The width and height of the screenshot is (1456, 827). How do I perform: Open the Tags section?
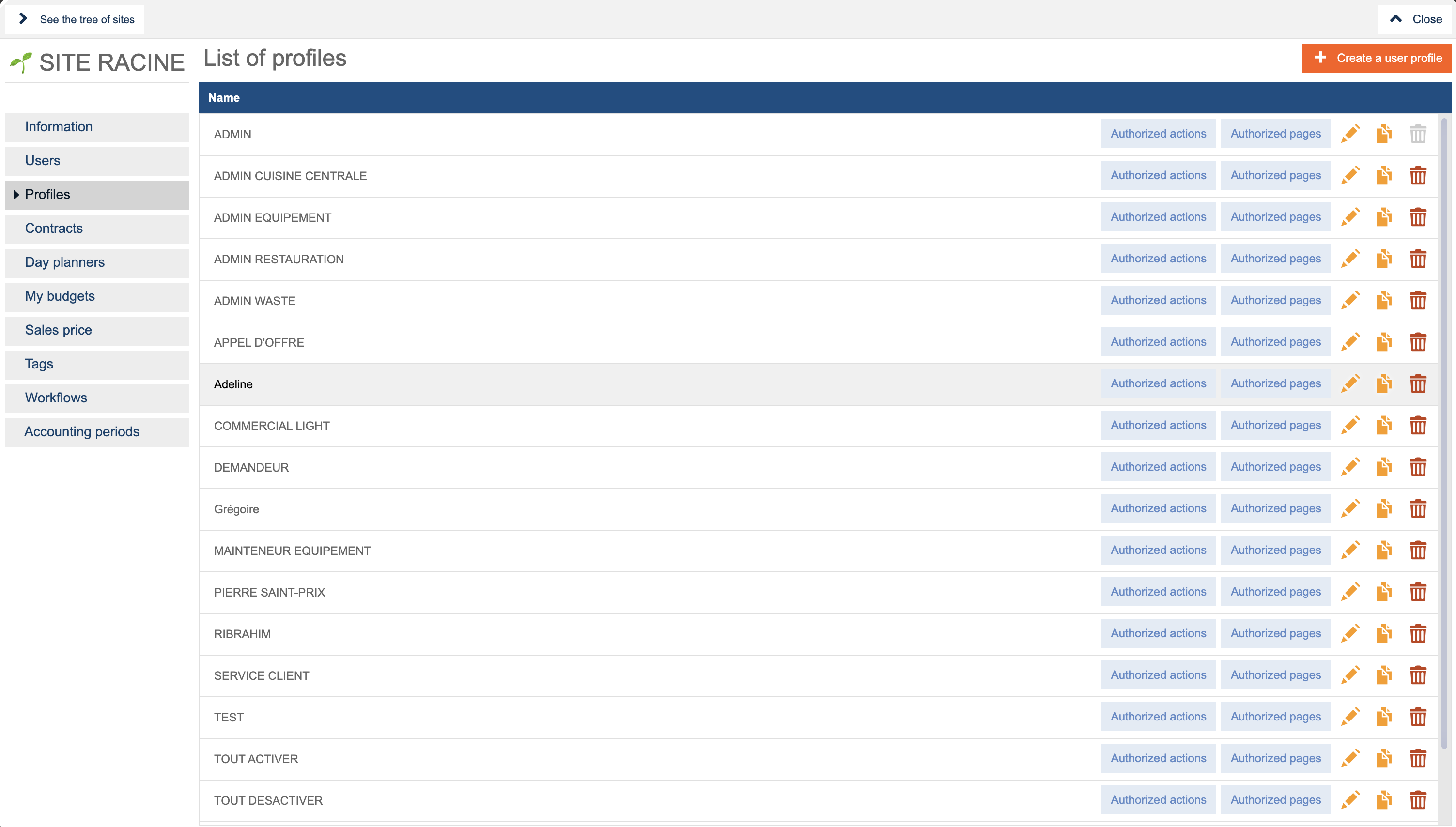click(96, 364)
